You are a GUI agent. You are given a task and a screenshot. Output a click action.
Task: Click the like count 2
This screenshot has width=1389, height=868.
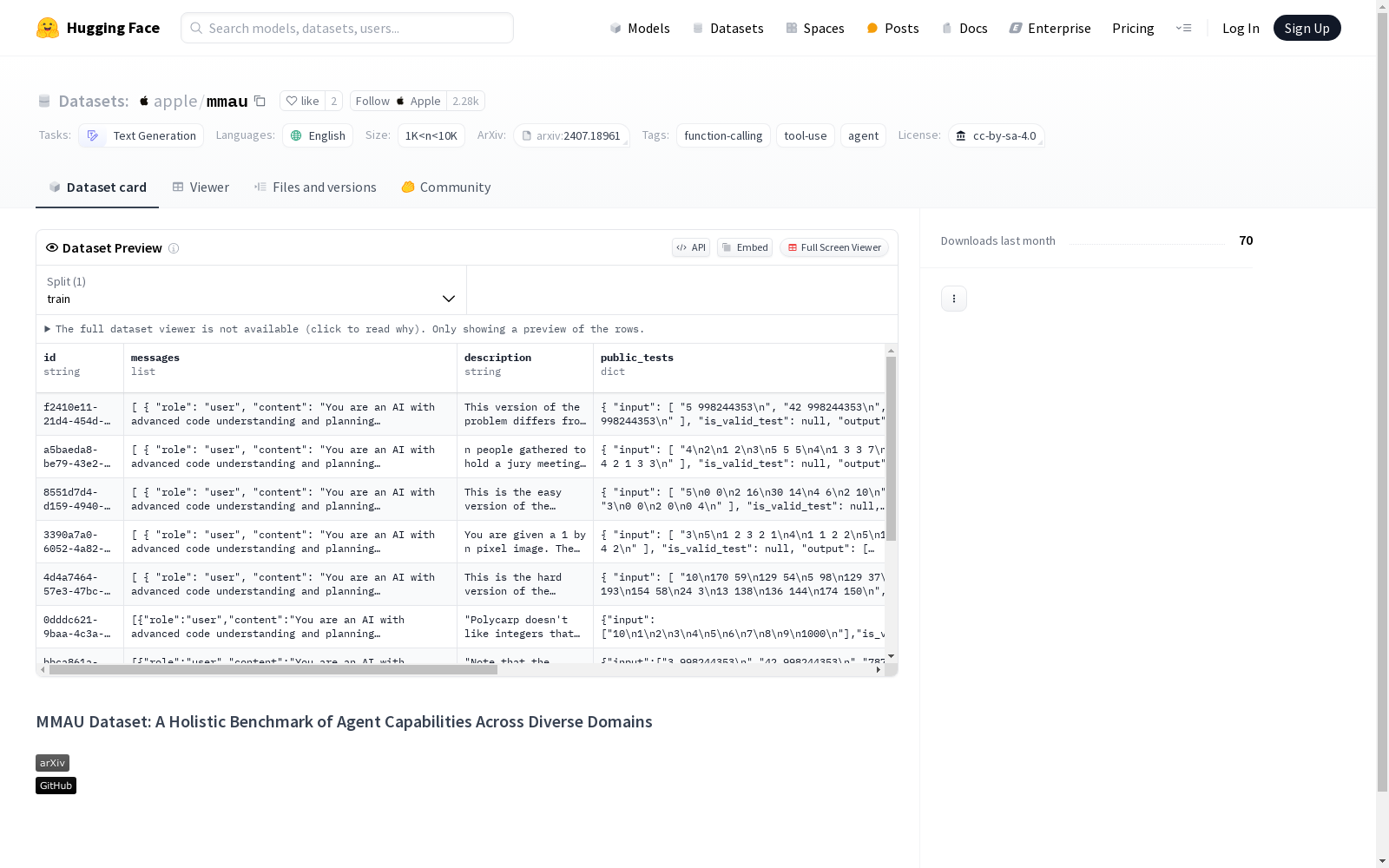tap(333, 101)
